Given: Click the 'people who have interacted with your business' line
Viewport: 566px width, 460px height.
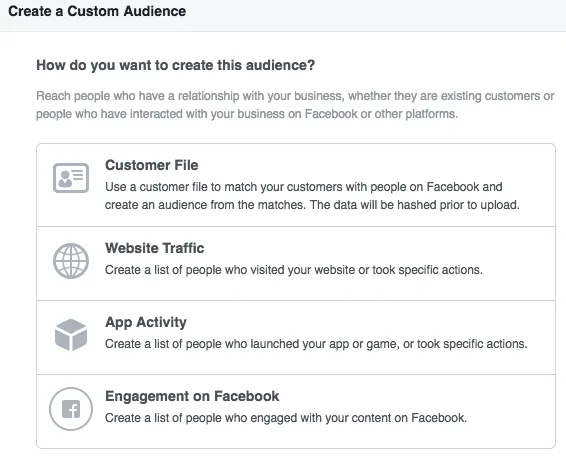Looking at the screenshot, I should (247, 114).
